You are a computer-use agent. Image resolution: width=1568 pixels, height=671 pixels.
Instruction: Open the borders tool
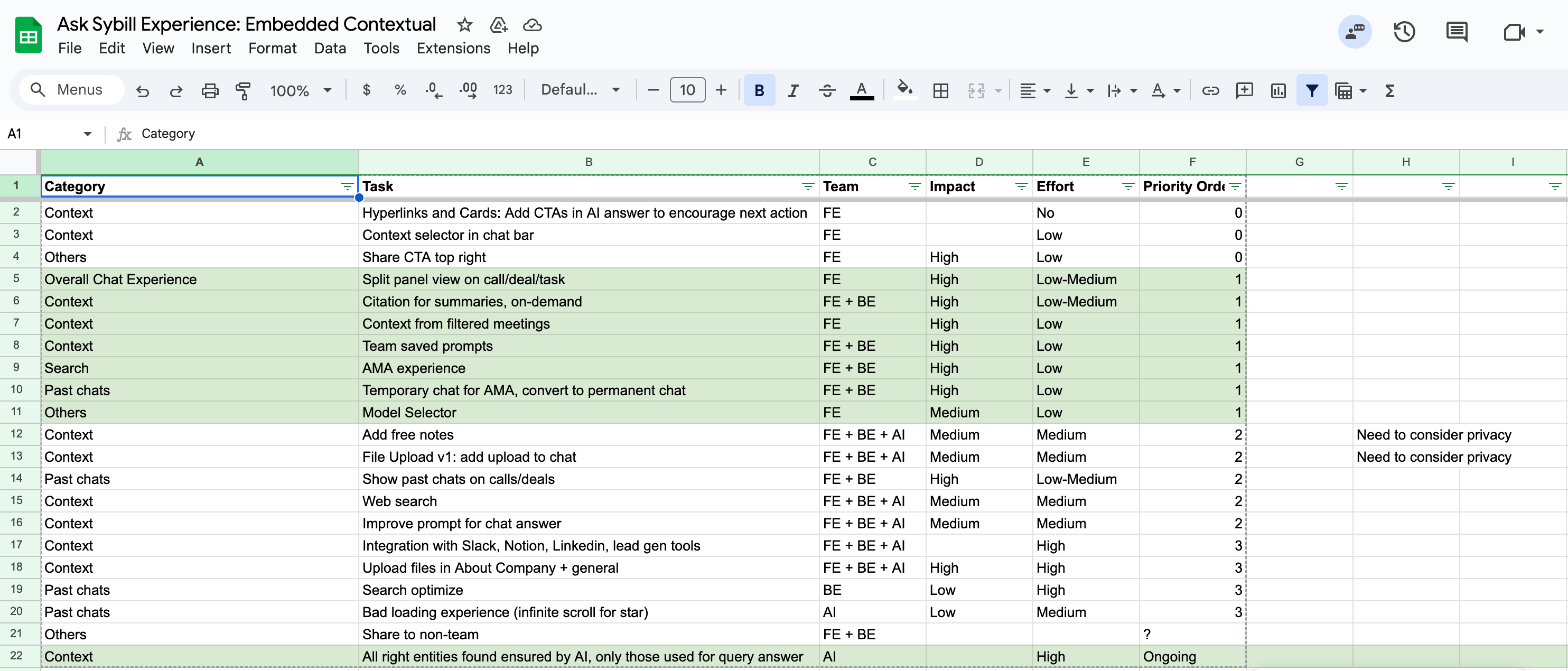(x=940, y=91)
